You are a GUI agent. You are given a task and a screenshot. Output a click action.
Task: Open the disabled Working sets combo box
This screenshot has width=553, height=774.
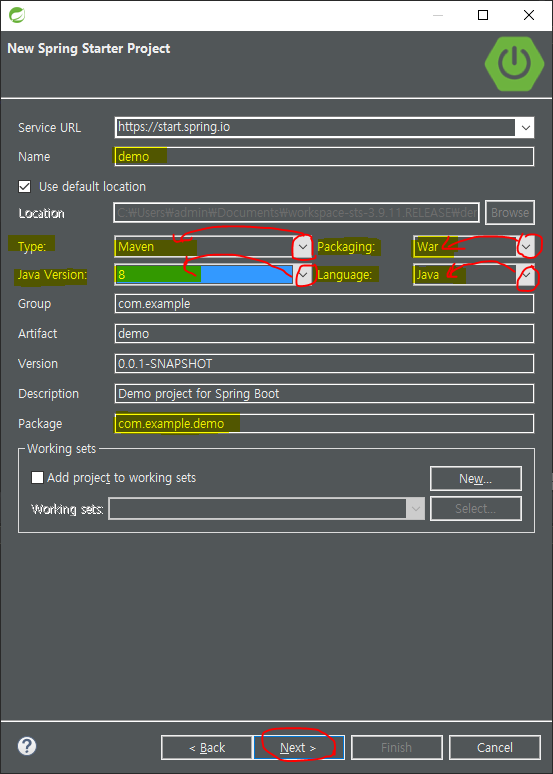(x=267, y=508)
